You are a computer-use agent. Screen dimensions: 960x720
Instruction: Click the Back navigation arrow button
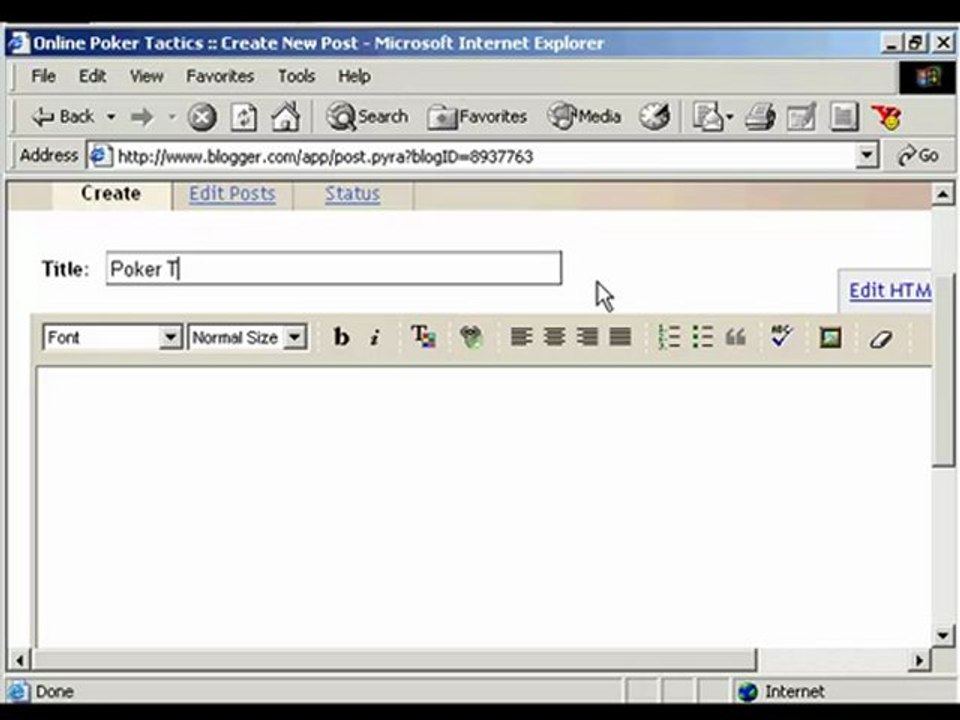(x=62, y=116)
